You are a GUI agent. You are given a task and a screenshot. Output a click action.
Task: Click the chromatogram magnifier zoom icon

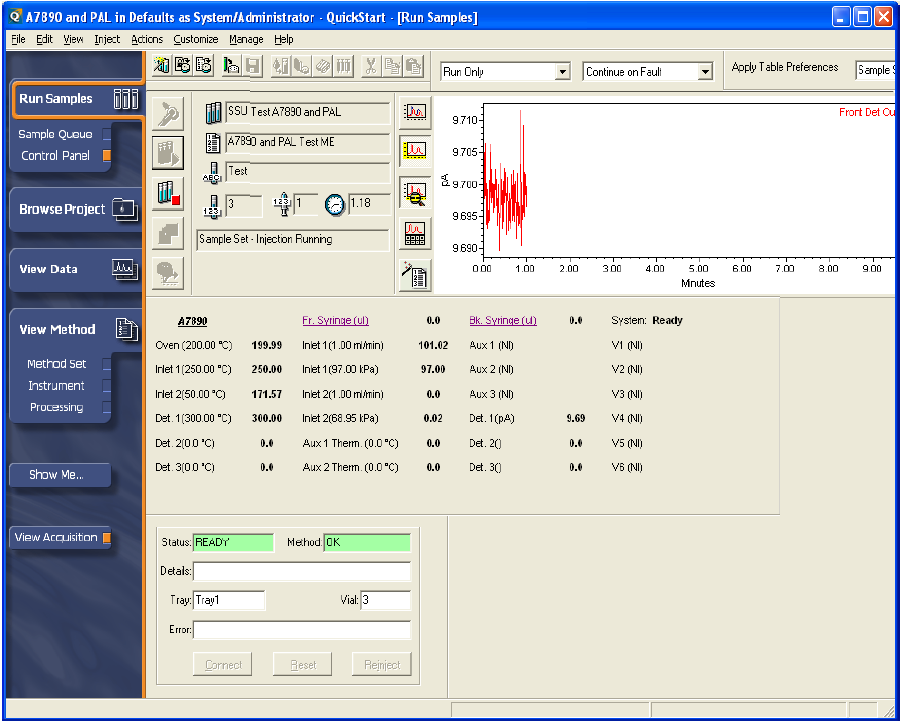pyautogui.click(x=415, y=193)
